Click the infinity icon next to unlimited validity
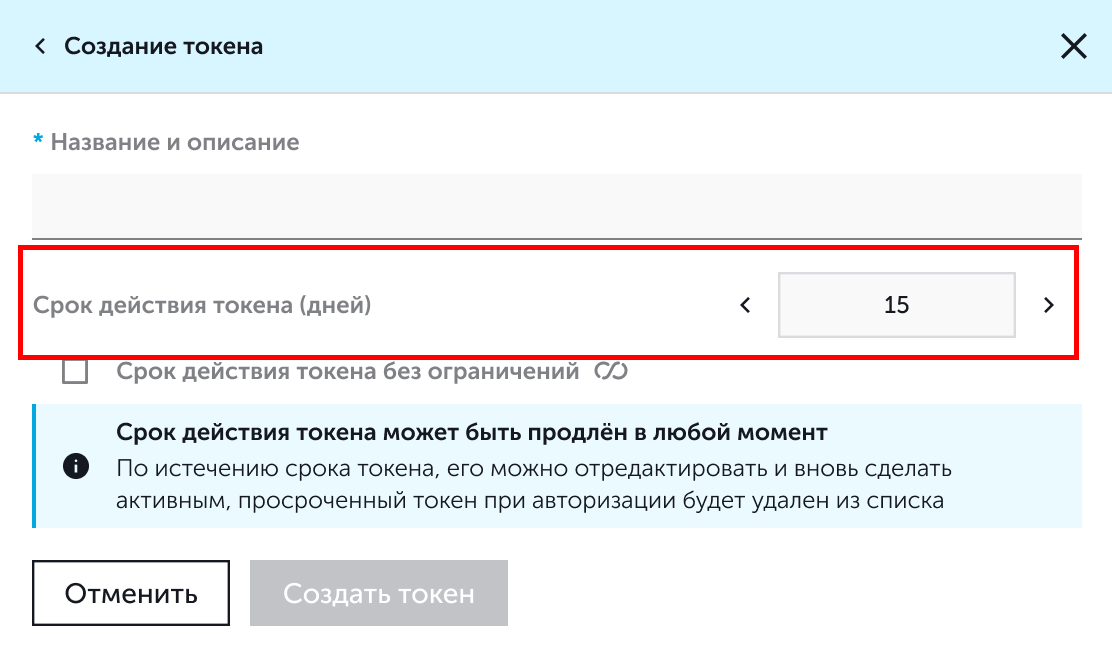This screenshot has width=1112, height=656. point(611,371)
